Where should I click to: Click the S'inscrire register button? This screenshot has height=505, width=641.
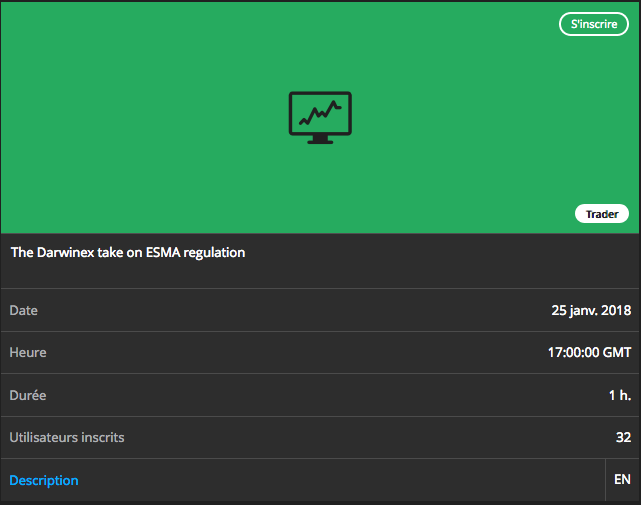(594, 24)
